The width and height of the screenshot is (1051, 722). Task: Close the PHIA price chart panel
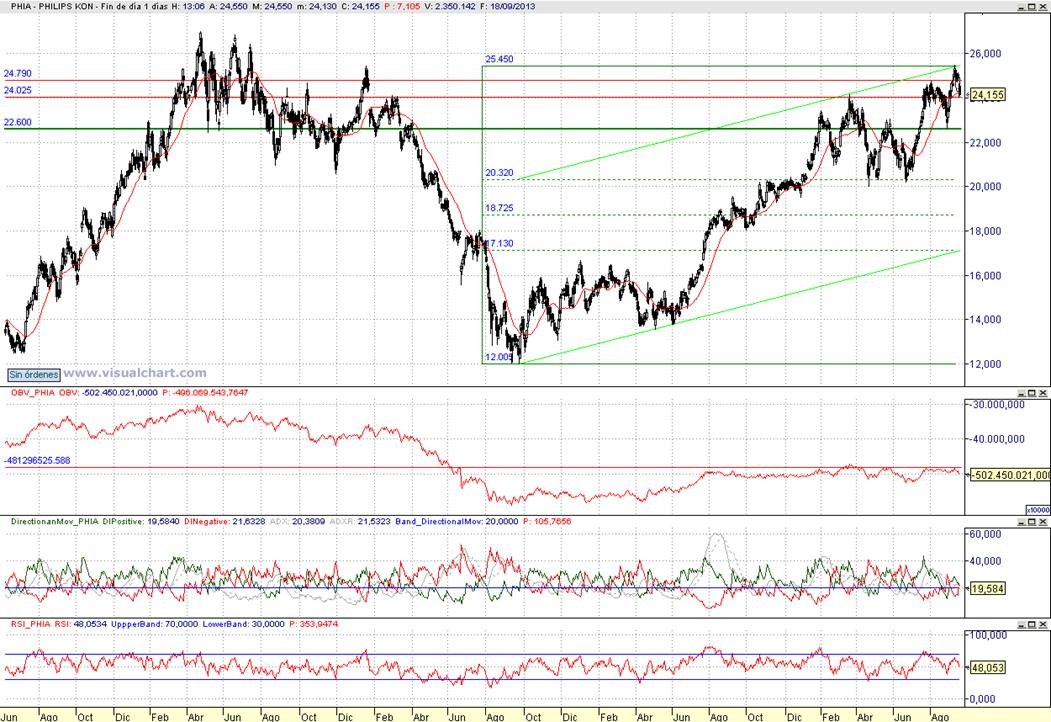pos(1043,6)
